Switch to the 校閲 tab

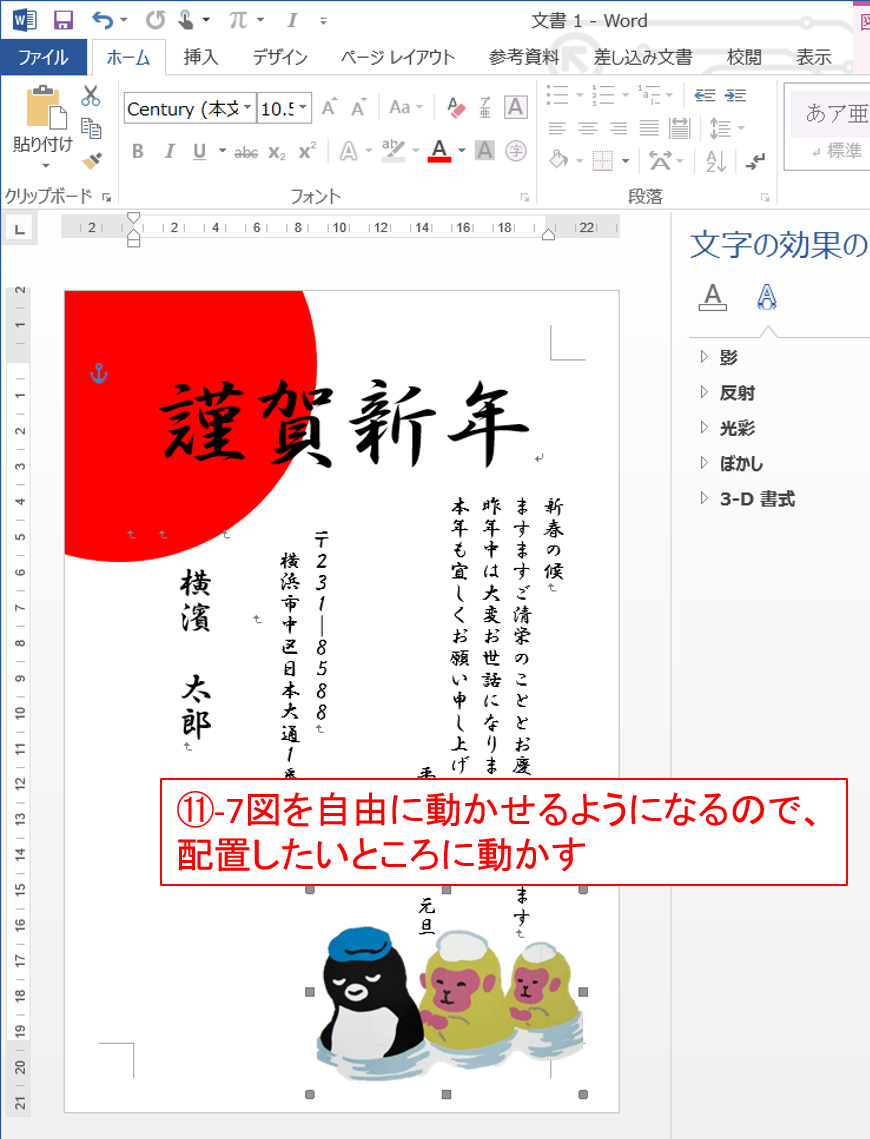tap(744, 57)
